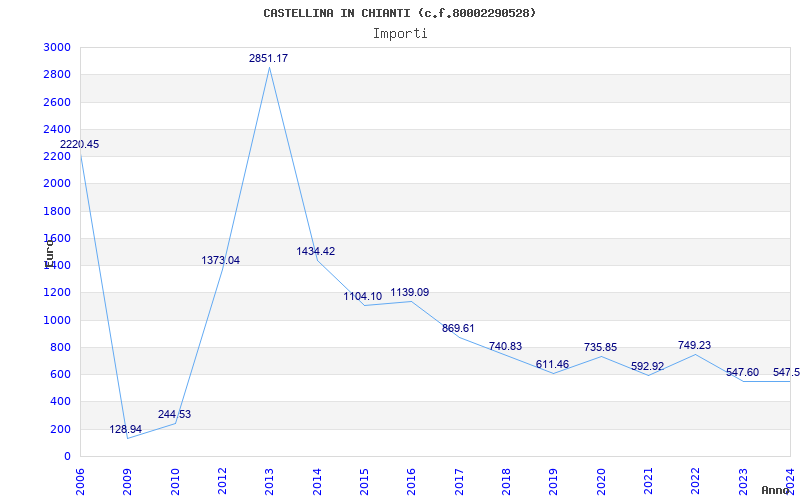
Task: Click the 244.53 data label
Action: pyautogui.click(x=174, y=414)
